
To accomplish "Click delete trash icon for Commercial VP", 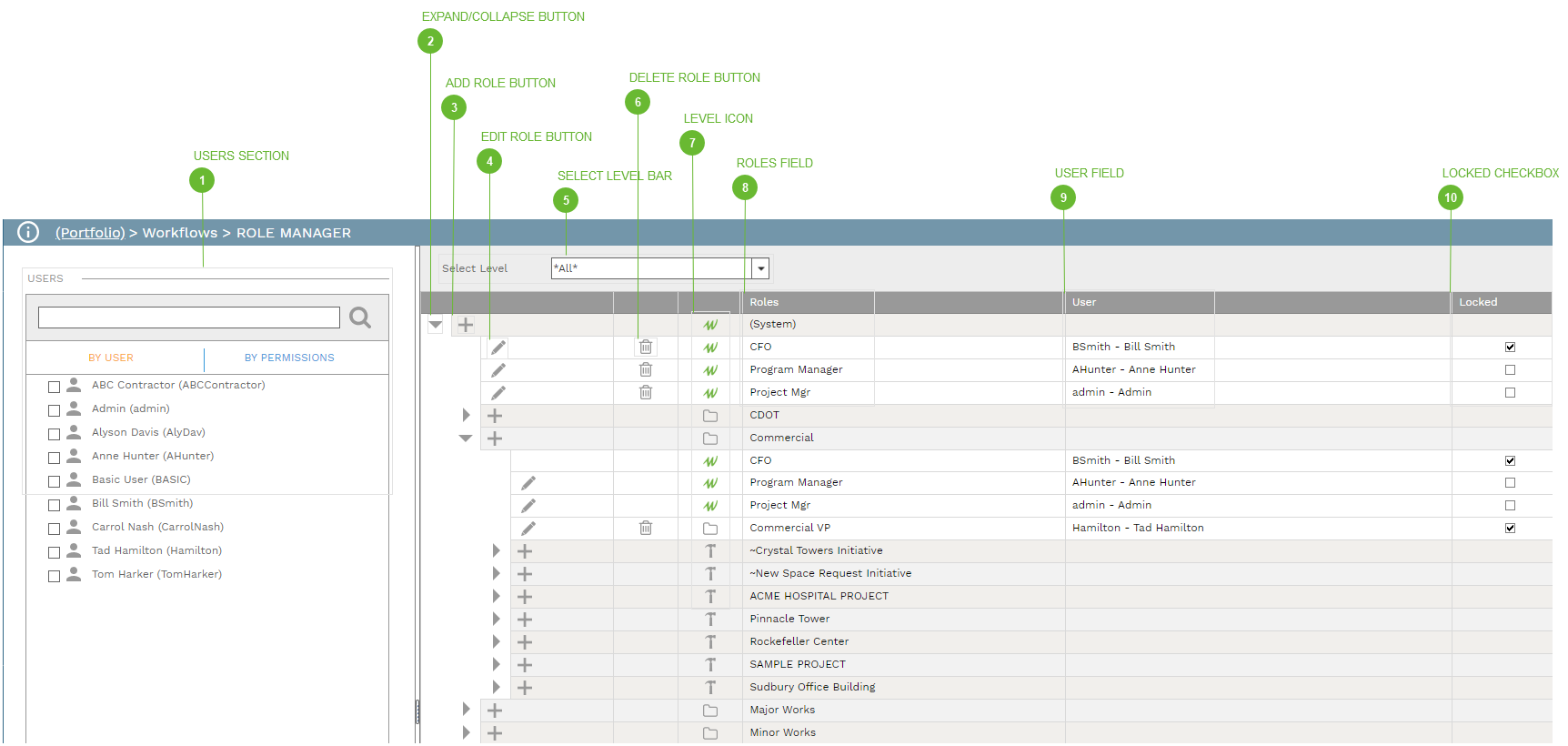I will point(646,528).
